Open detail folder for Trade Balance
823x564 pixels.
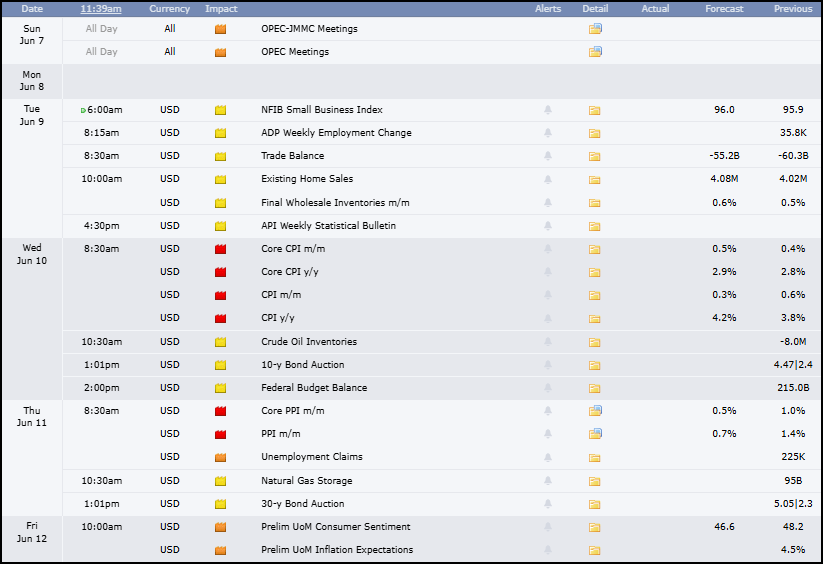(594, 156)
